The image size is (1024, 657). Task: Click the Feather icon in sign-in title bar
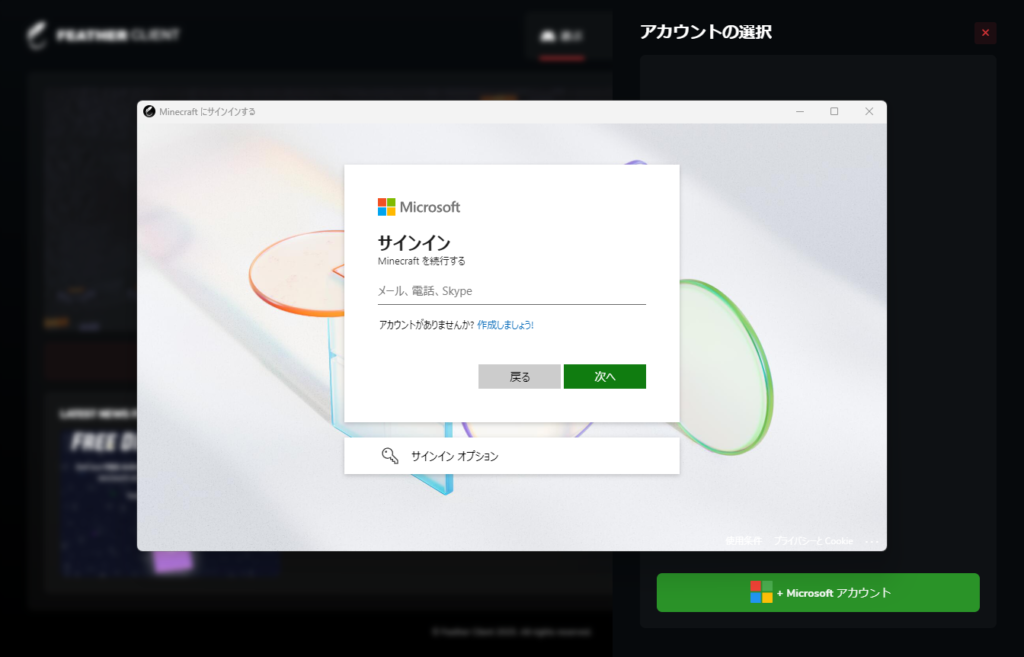[149, 112]
